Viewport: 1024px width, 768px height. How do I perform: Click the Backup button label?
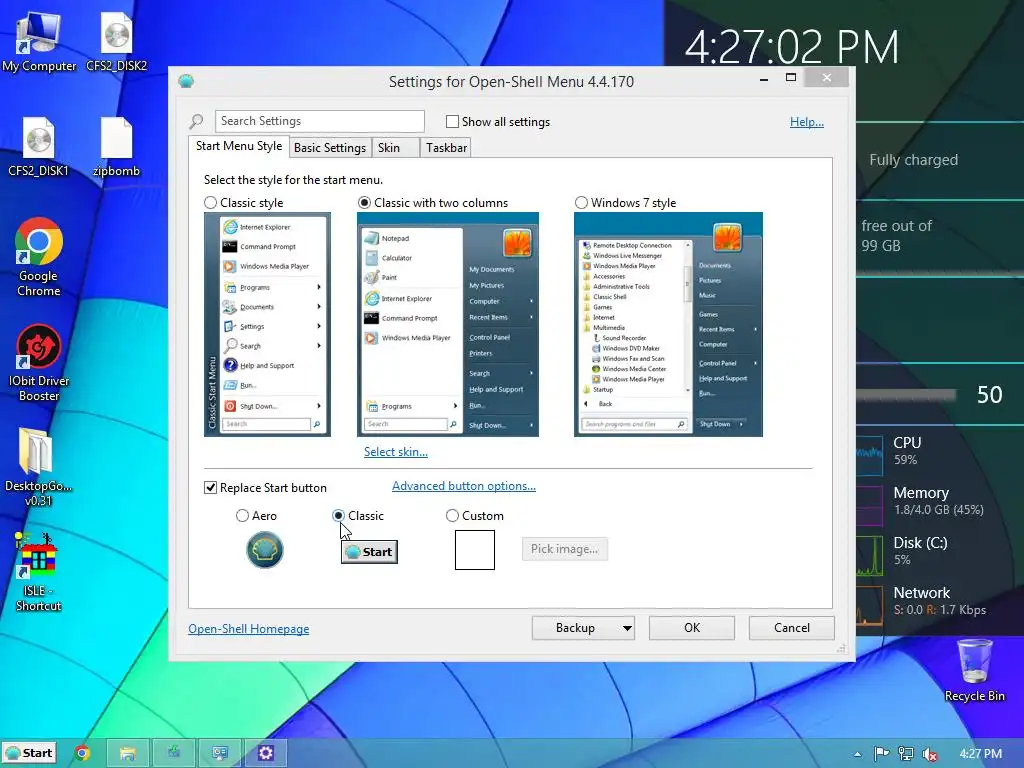575,628
